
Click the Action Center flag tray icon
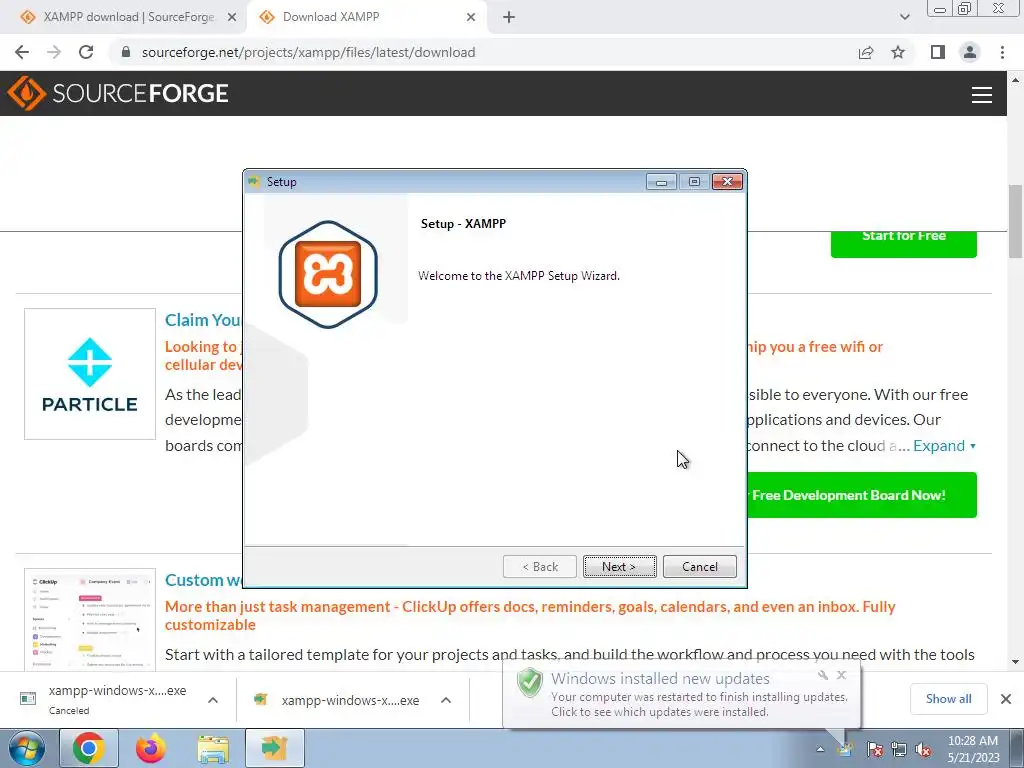point(874,750)
